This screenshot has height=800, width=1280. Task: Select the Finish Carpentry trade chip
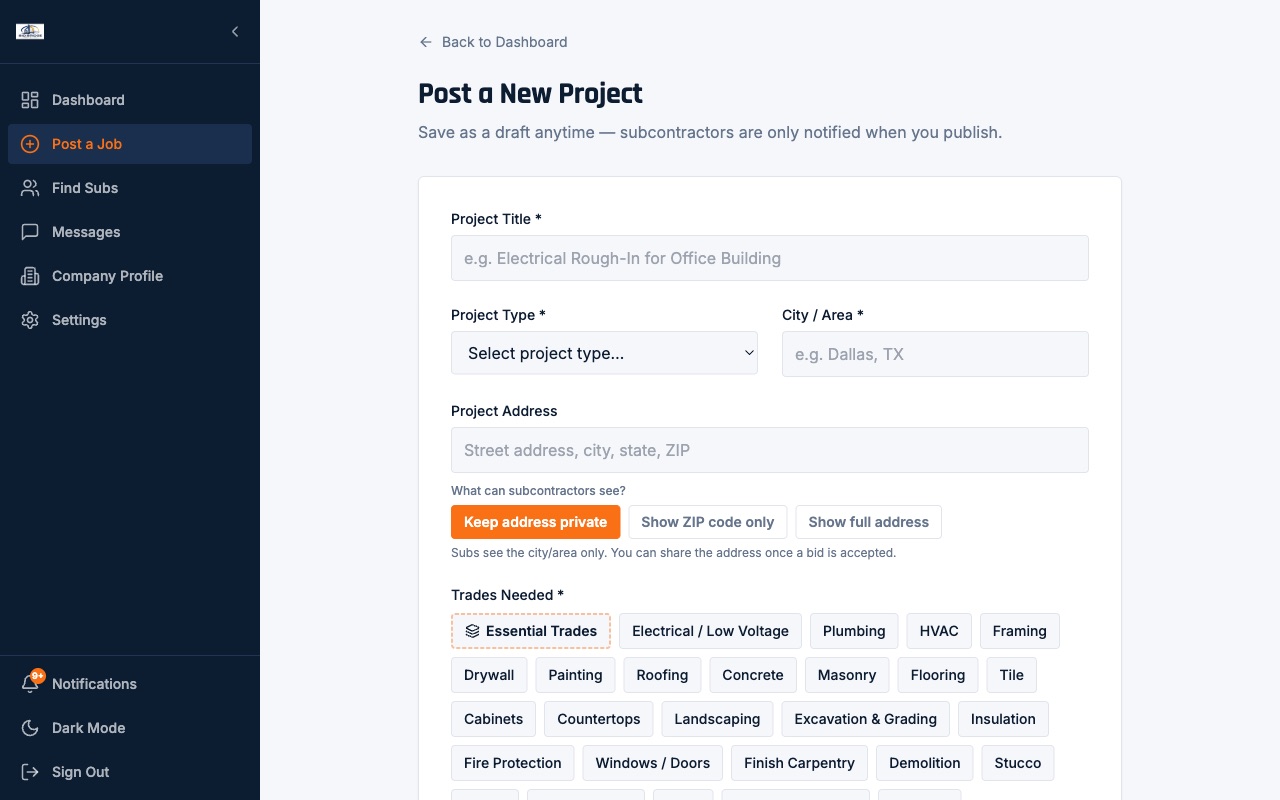coord(800,763)
